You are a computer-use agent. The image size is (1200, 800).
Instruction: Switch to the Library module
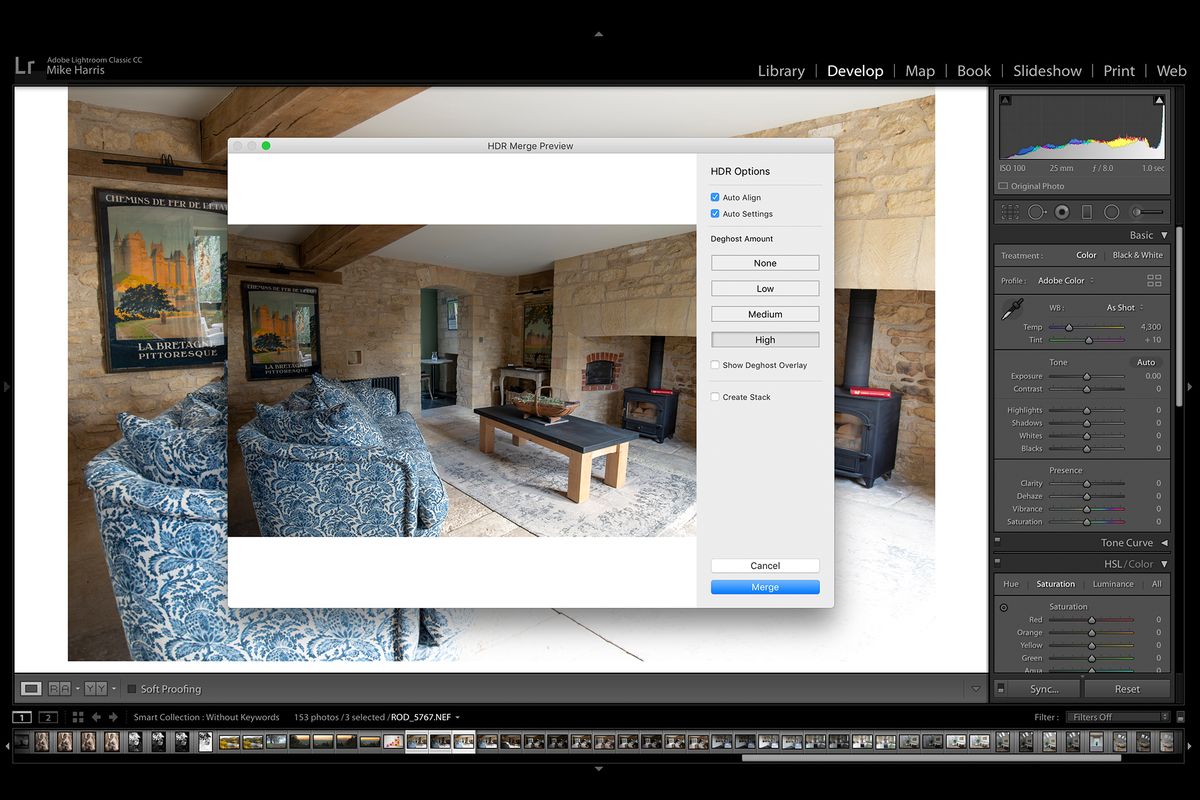pos(781,71)
